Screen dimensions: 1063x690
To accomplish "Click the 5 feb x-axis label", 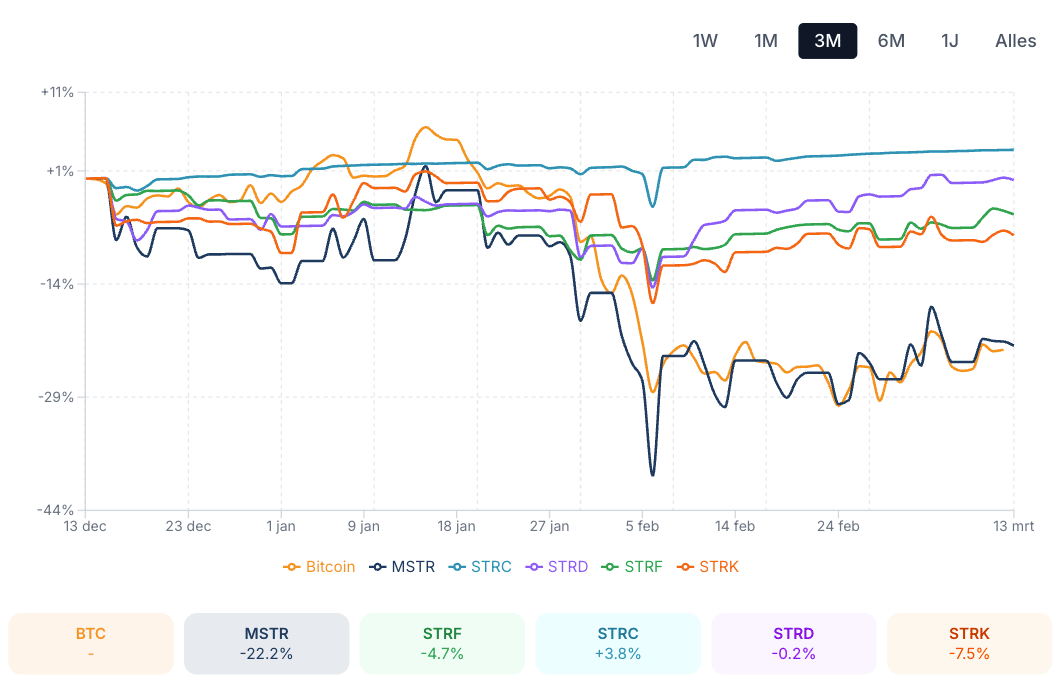I will 643,526.
